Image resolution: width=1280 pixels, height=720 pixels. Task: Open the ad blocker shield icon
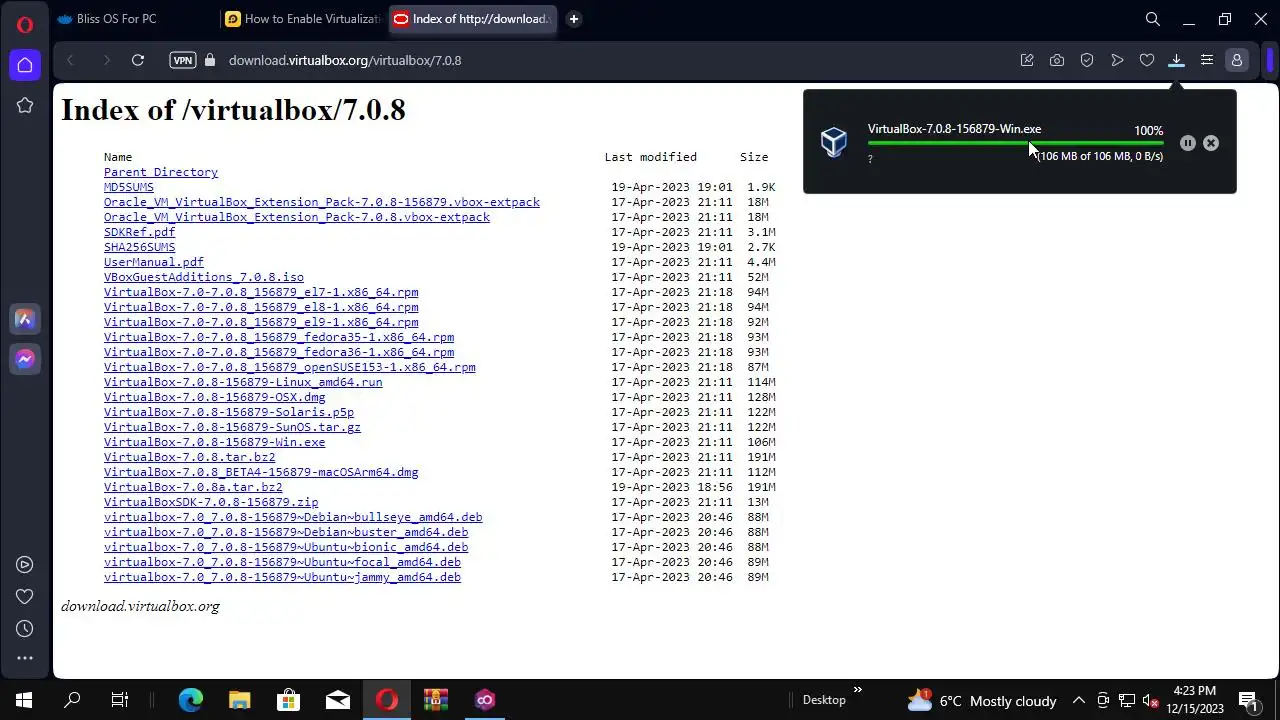click(1087, 60)
